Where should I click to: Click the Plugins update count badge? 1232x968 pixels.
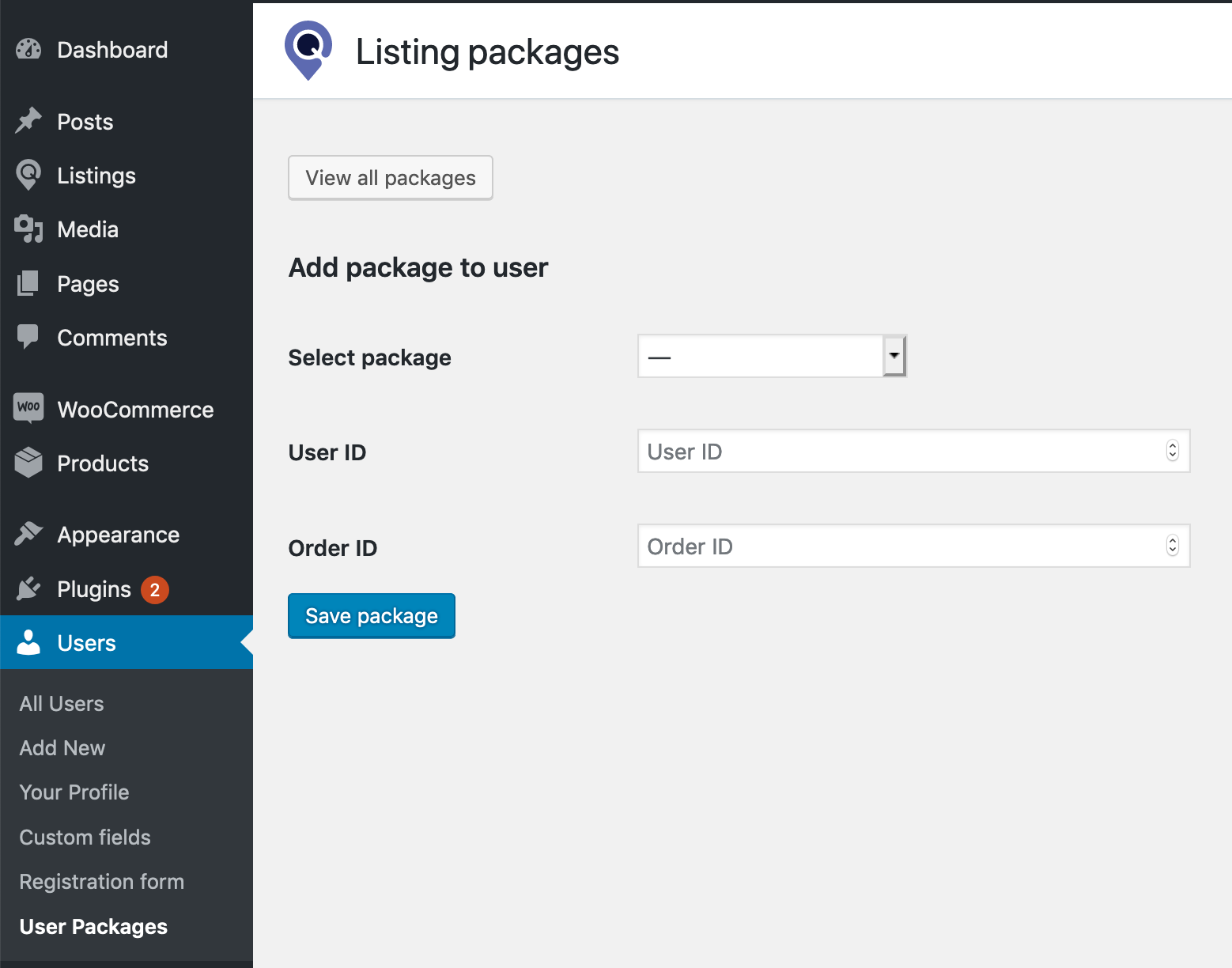click(155, 589)
